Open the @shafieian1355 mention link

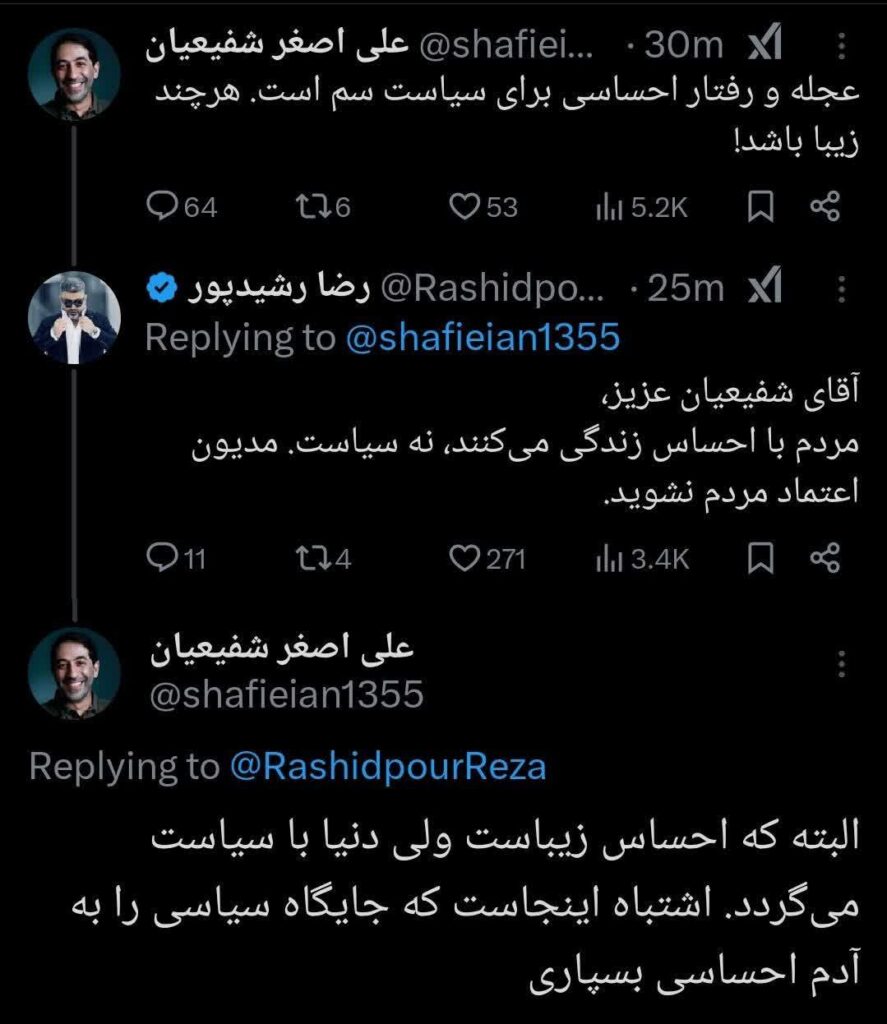click(483, 338)
